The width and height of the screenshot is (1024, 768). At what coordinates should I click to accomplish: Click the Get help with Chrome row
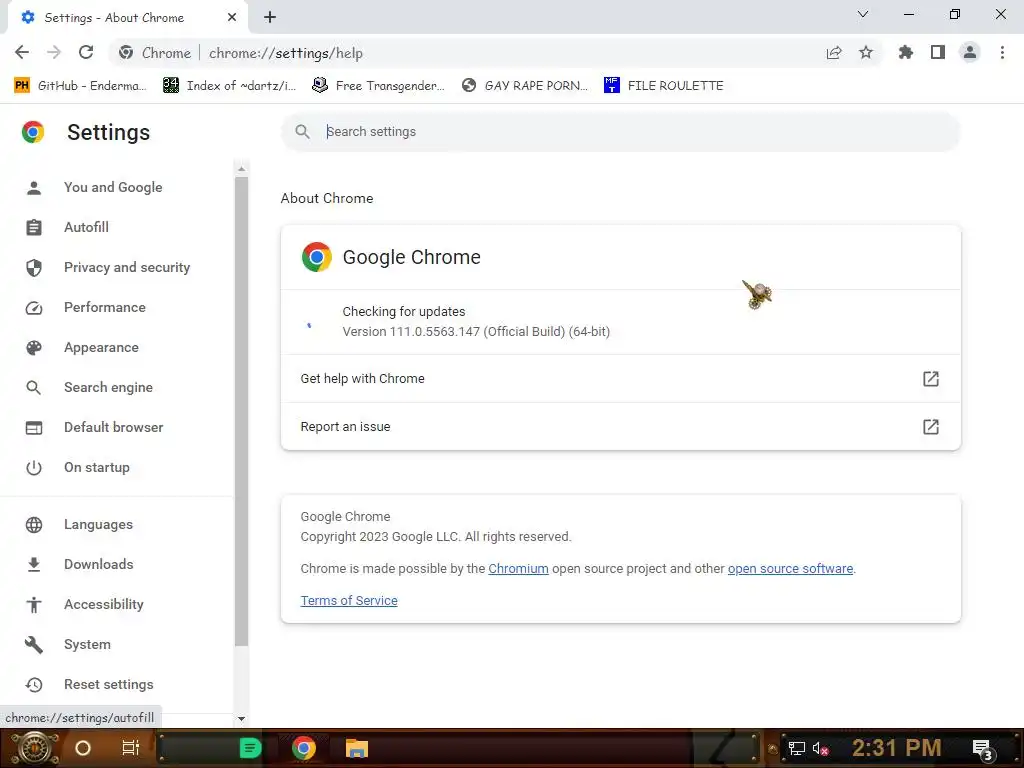tap(620, 379)
